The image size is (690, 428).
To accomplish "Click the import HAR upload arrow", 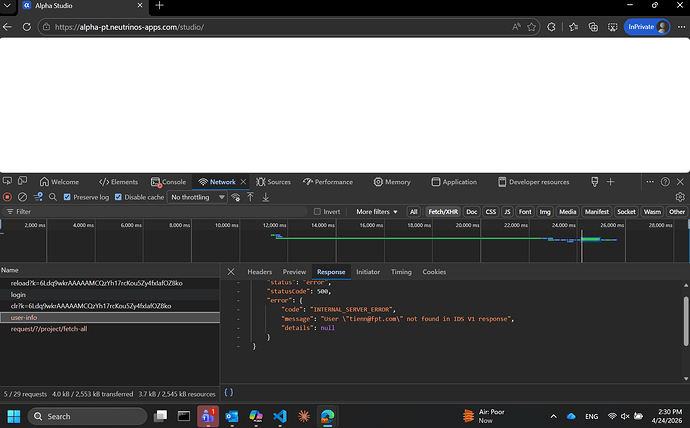I will (x=250, y=197).
